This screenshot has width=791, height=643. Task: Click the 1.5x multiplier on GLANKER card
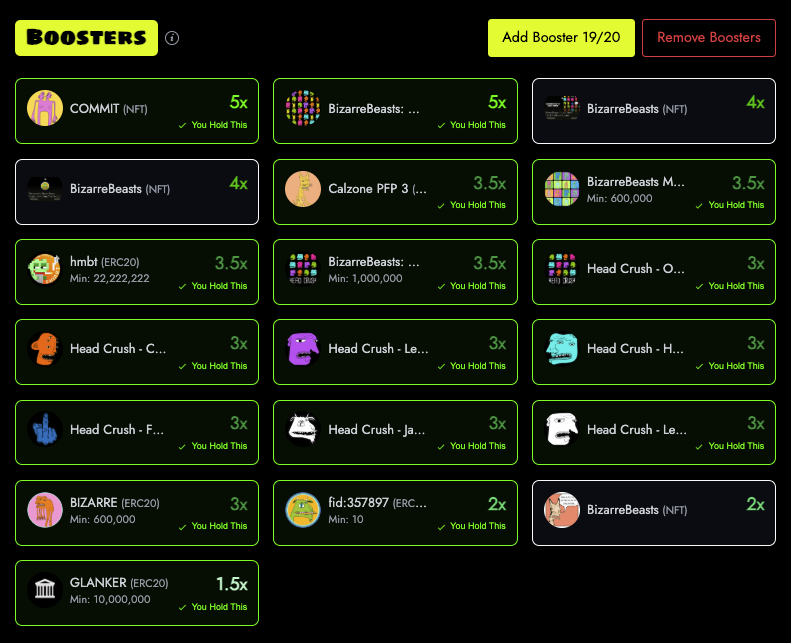(x=232, y=584)
